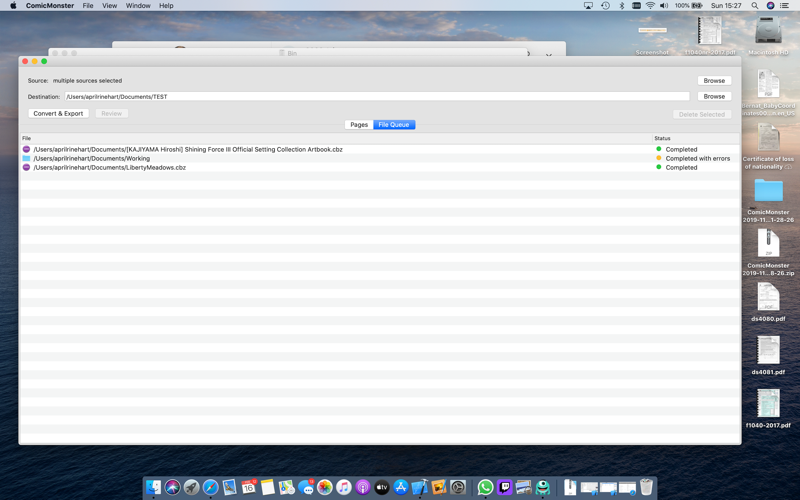The image size is (800, 500).
Task: Open WhatsApp from the Dock
Action: point(485,487)
